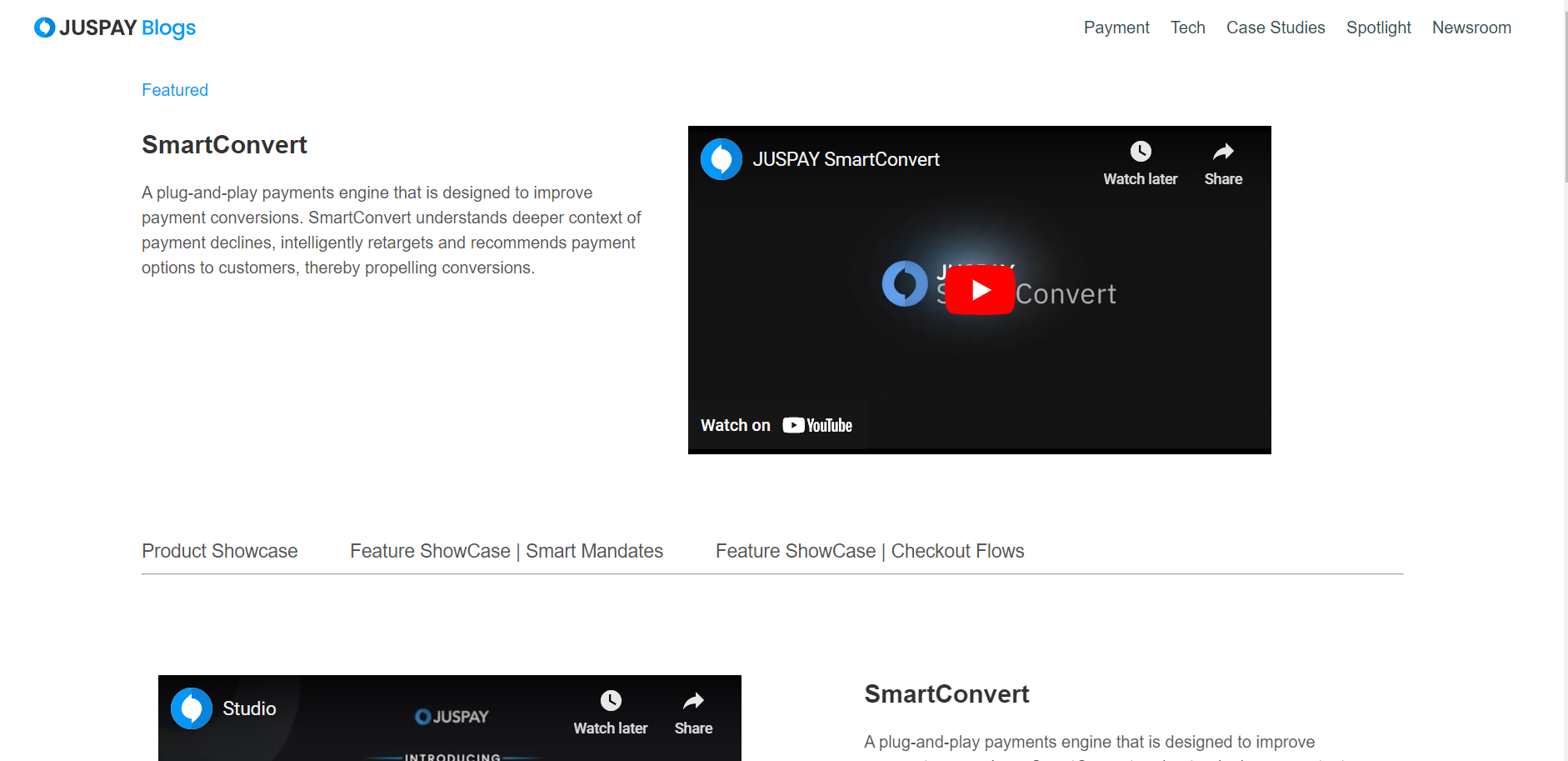Open the Spotlight page

1378,28
